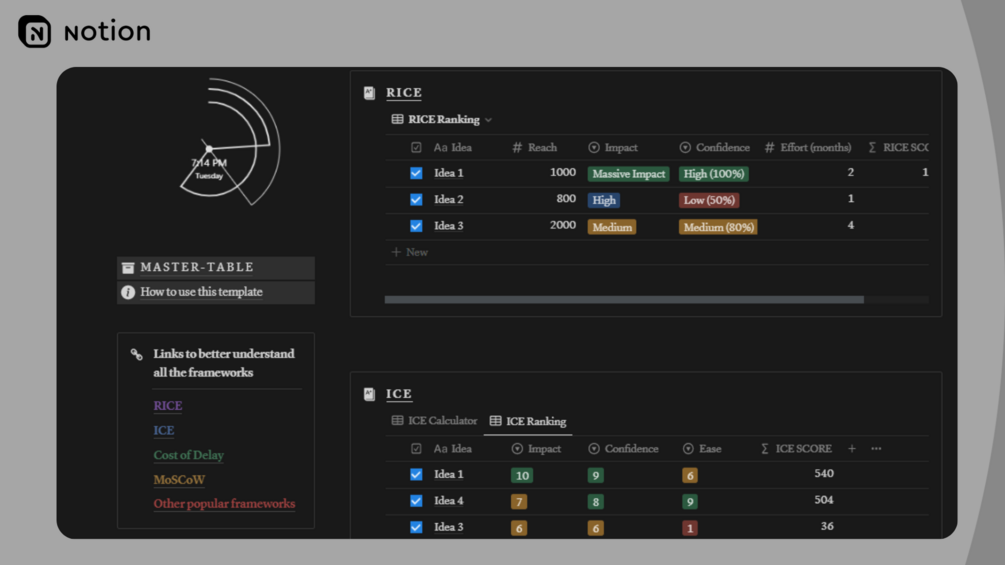Screen dimensions: 1005x565
Task: Toggle the ICE header select-all checkbox
Action: (x=417, y=448)
